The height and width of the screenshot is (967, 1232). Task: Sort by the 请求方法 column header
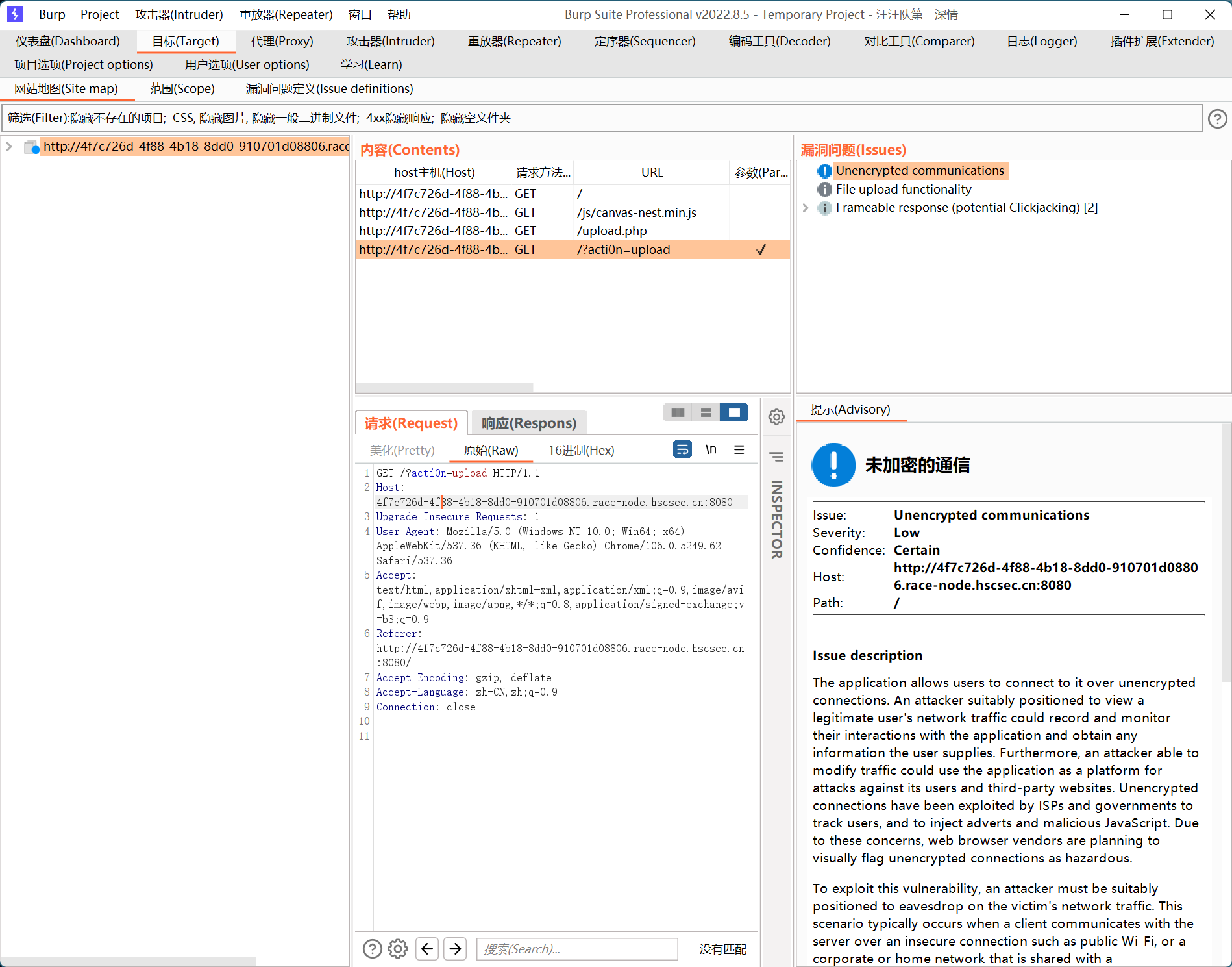pyautogui.click(x=543, y=173)
